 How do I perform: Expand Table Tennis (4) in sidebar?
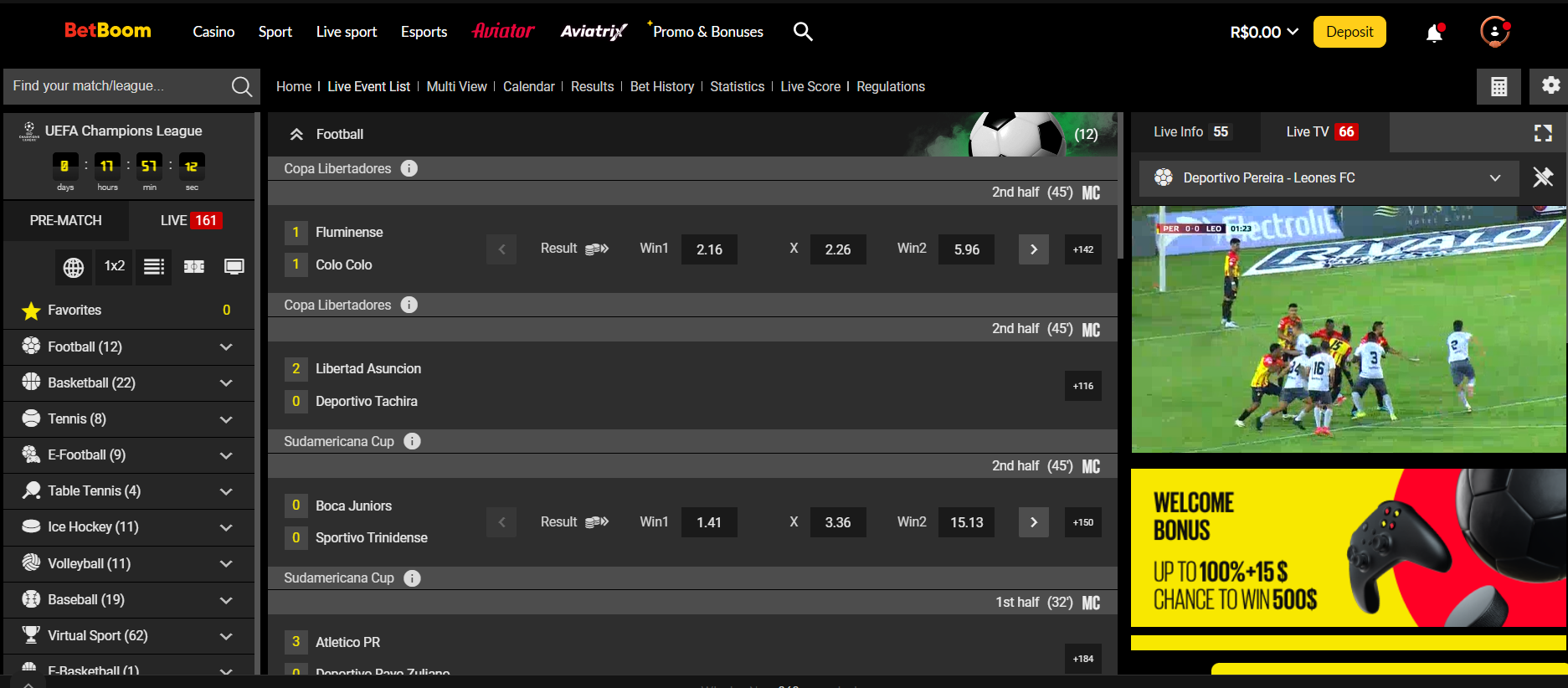pyautogui.click(x=129, y=490)
